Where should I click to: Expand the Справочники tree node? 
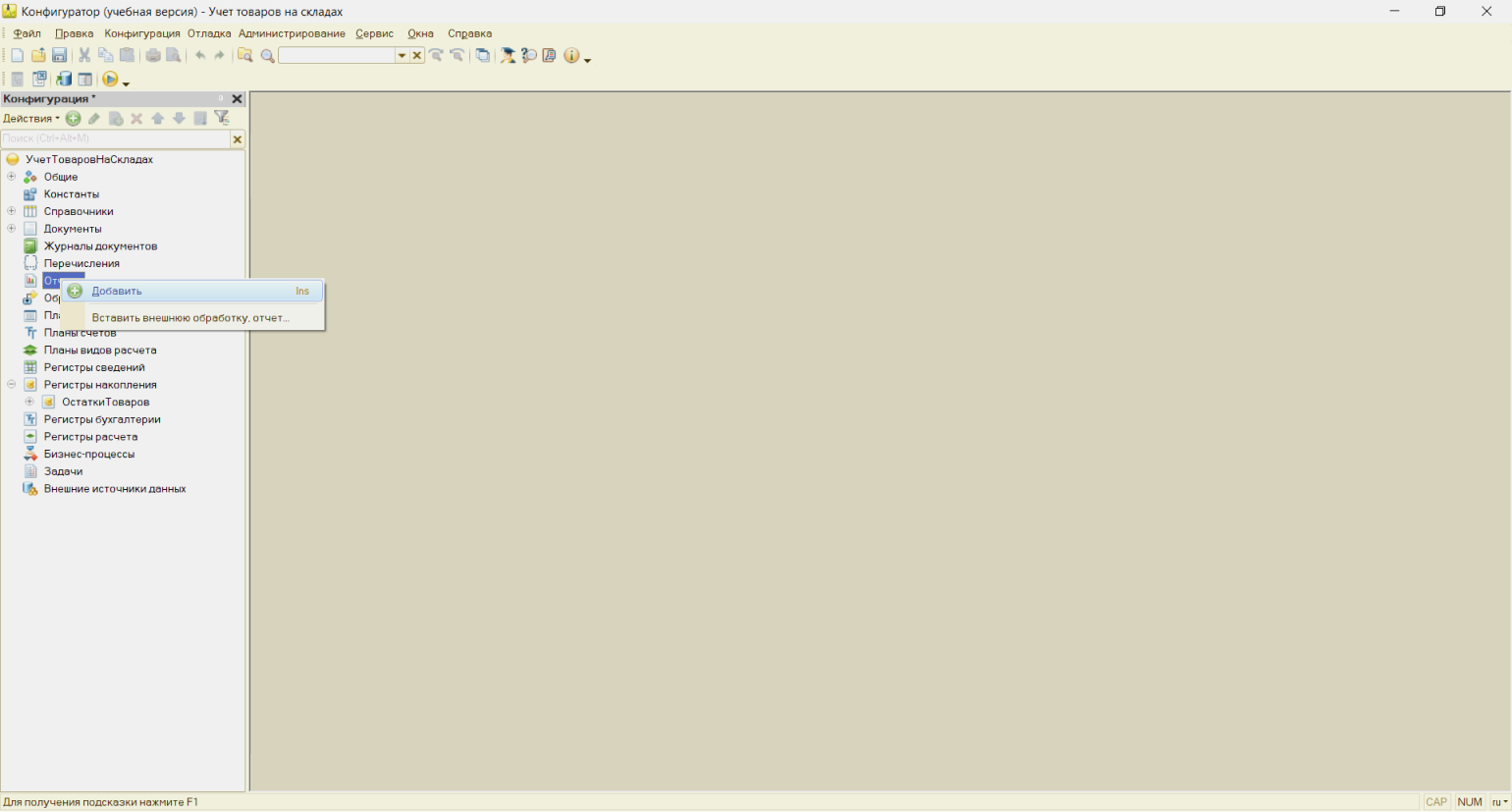coord(12,211)
